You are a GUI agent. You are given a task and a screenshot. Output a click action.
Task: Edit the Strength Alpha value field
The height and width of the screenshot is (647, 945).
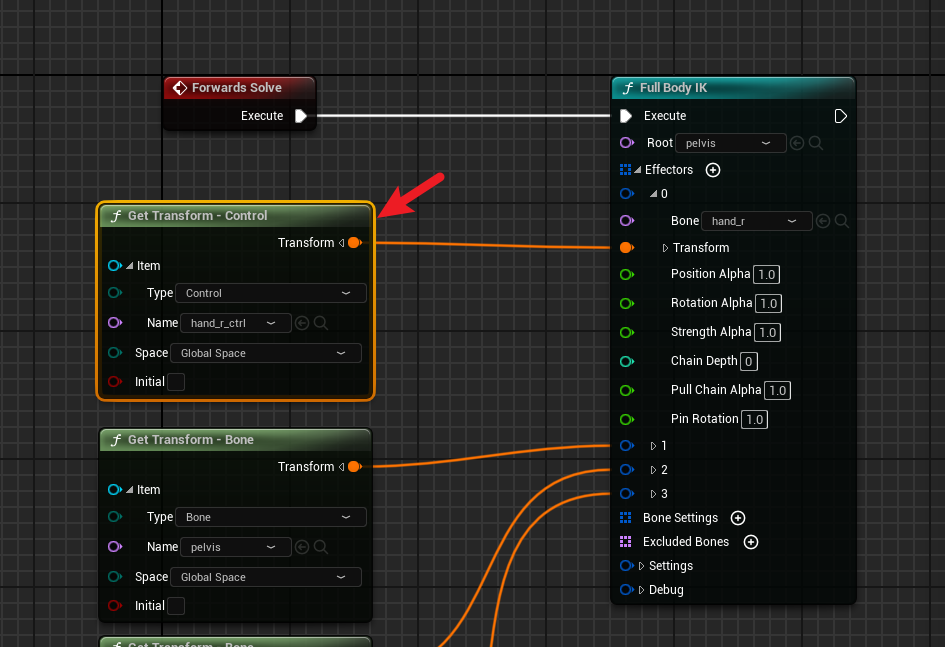[767, 333]
